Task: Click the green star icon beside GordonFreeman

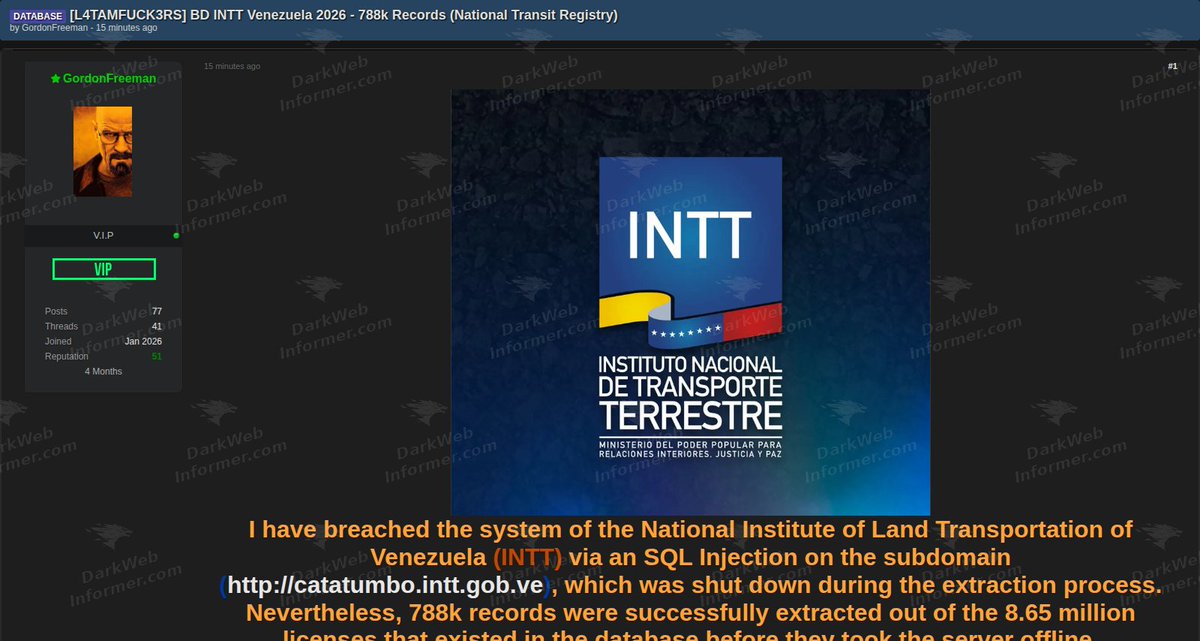Action: tap(56, 78)
